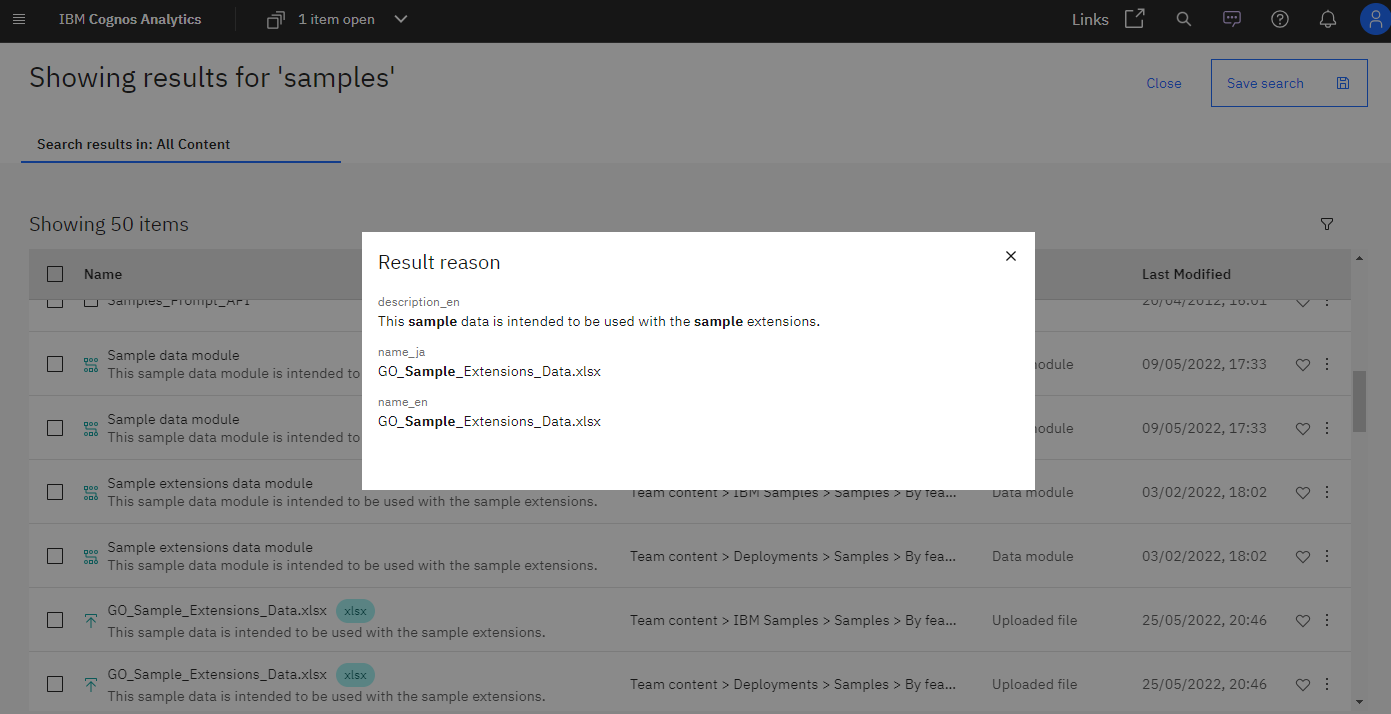The width and height of the screenshot is (1391, 714).
Task: Click the Save search button
Action: click(1289, 83)
